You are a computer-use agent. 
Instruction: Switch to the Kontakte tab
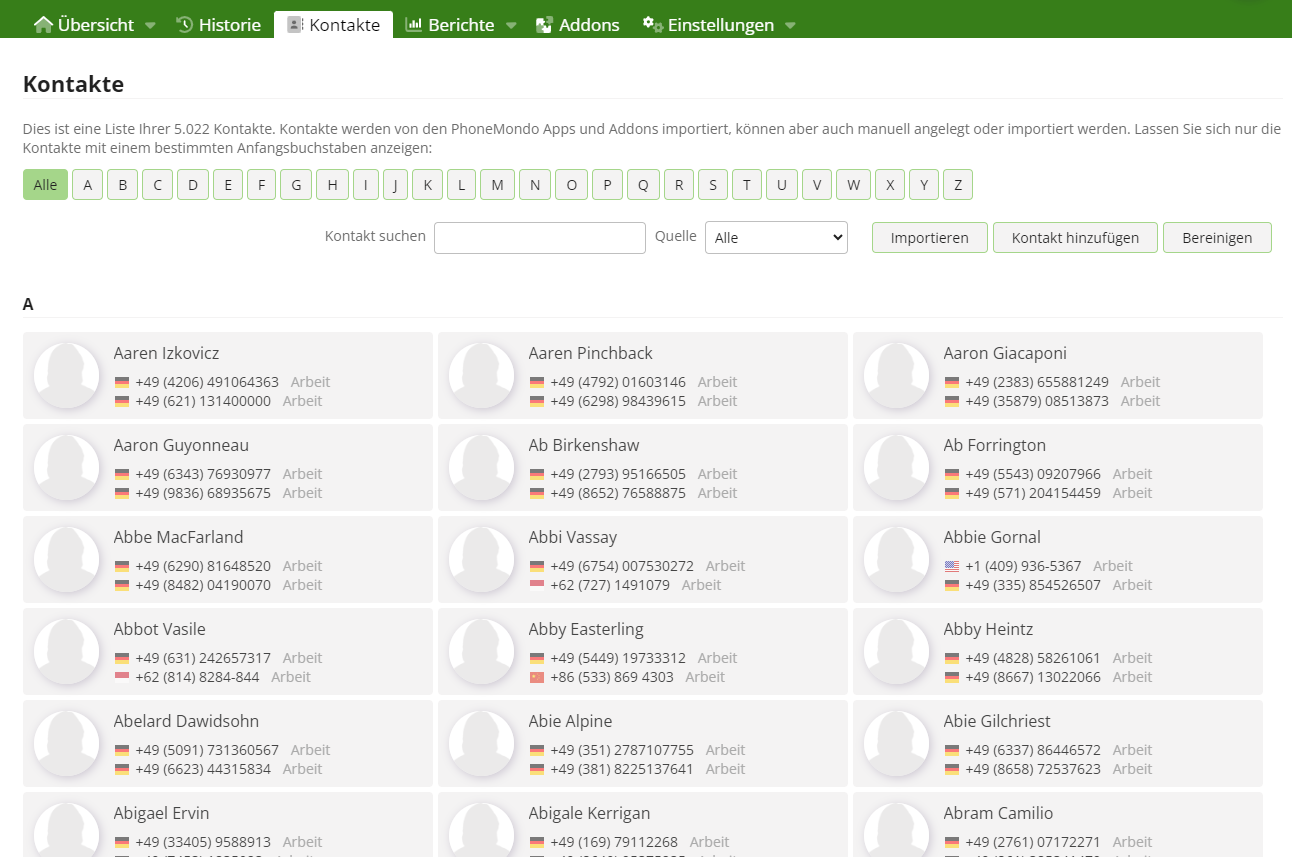[x=333, y=25]
